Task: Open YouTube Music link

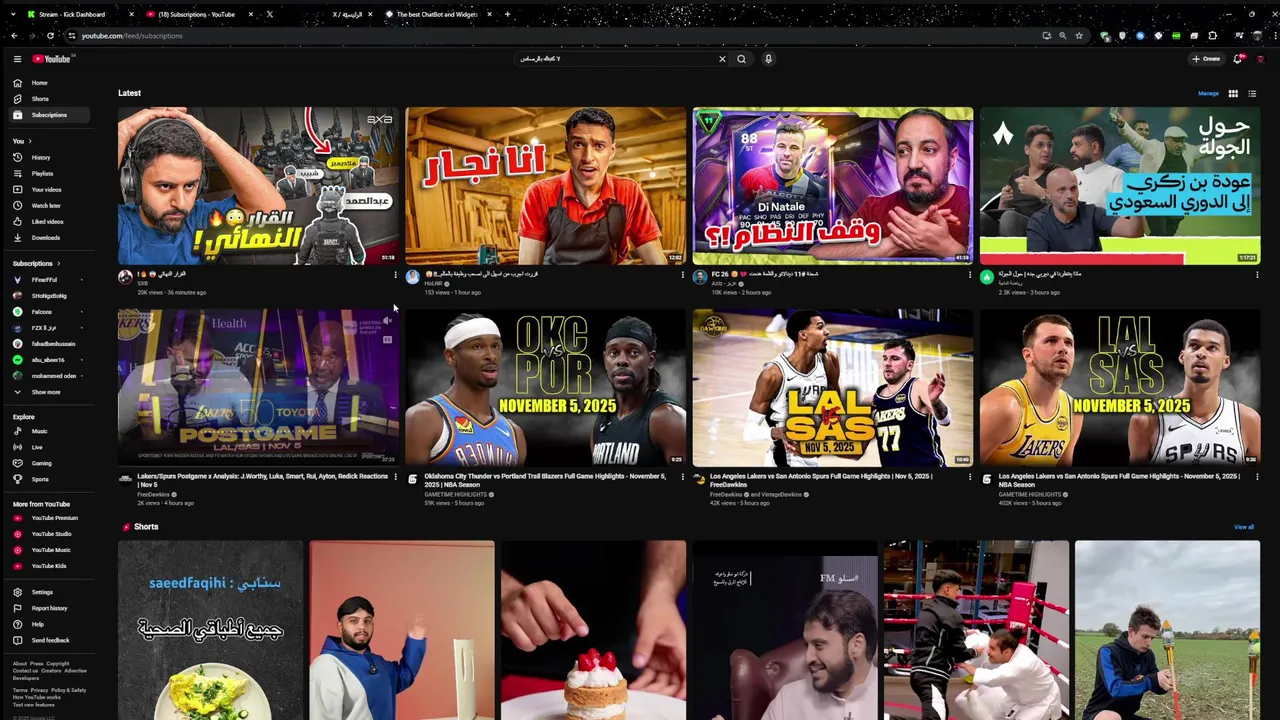Action: [50, 550]
